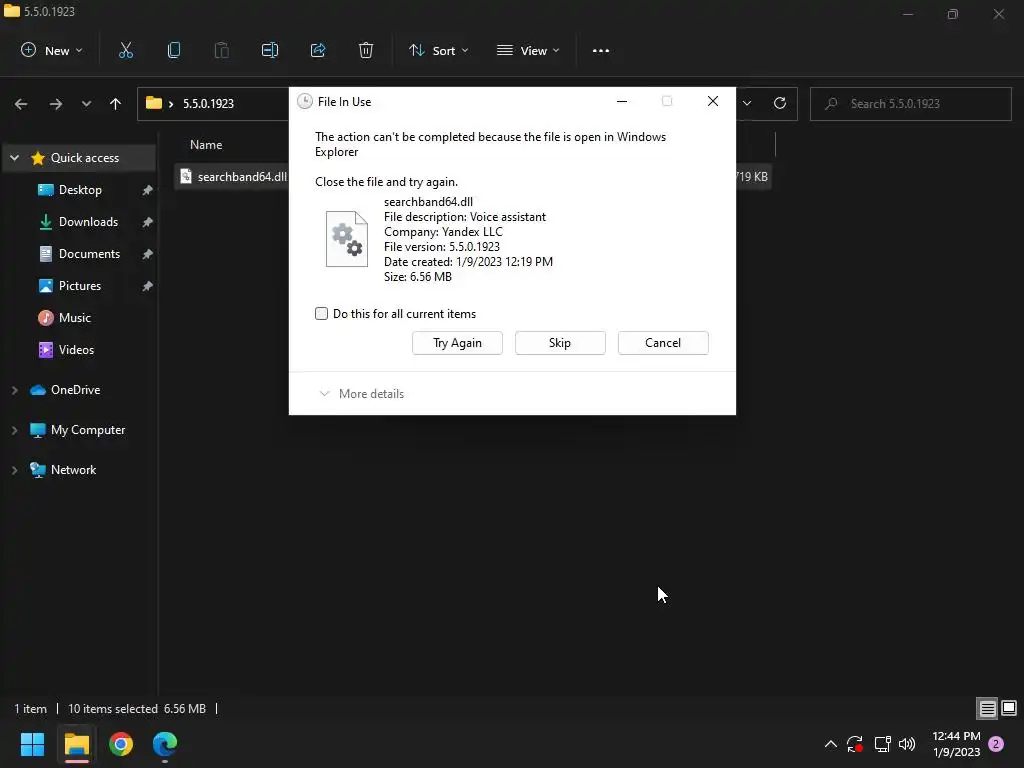Expand More details in the dialog
This screenshot has width=1024, height=768.
362,394
